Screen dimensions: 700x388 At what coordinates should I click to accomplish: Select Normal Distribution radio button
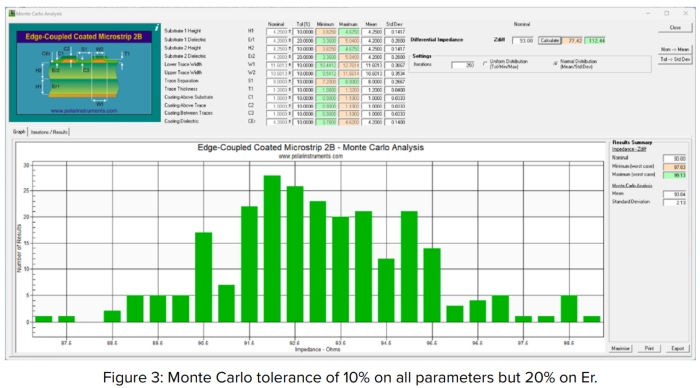(555, 64)
